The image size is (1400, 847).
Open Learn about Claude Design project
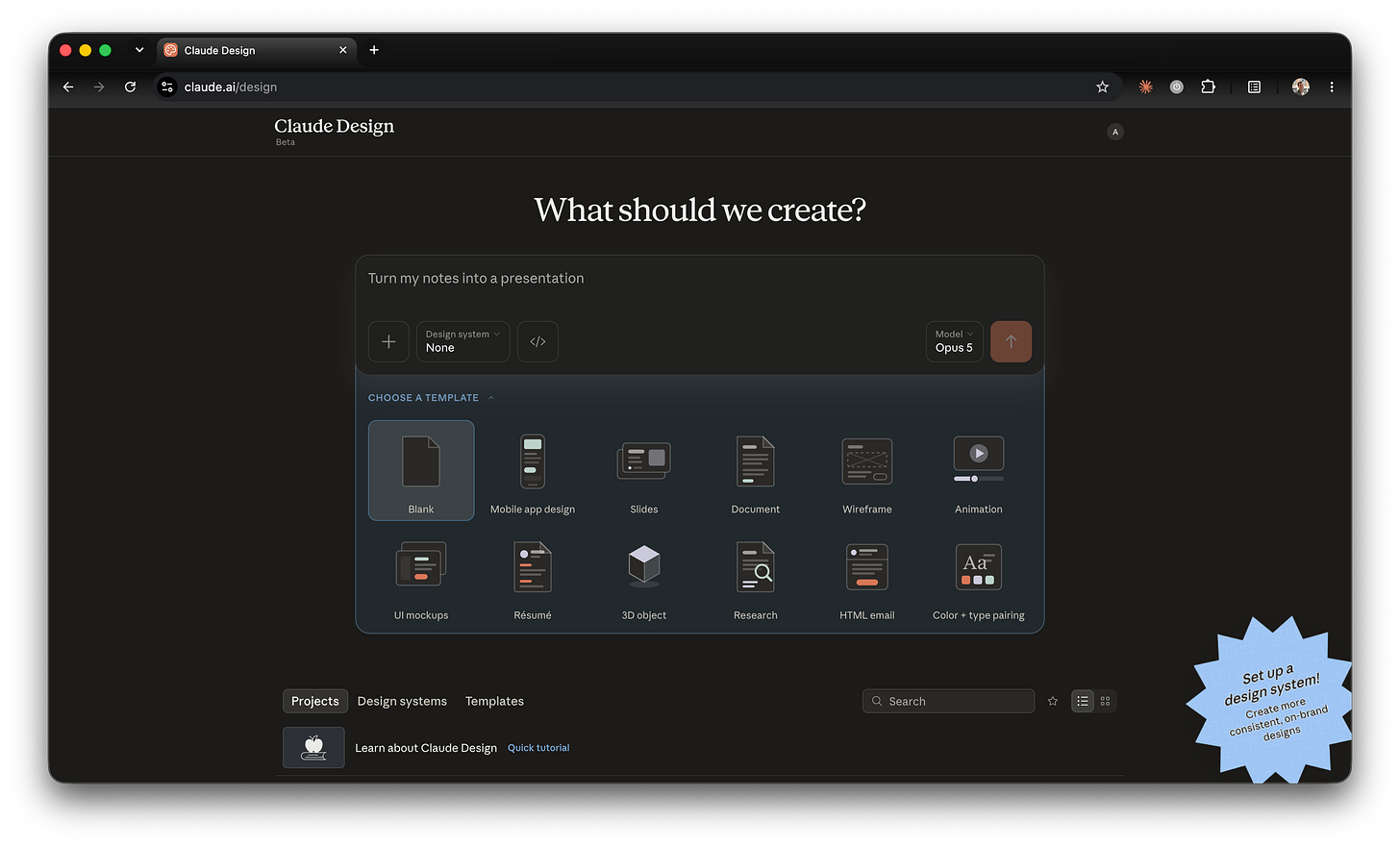tap(426, 748)
